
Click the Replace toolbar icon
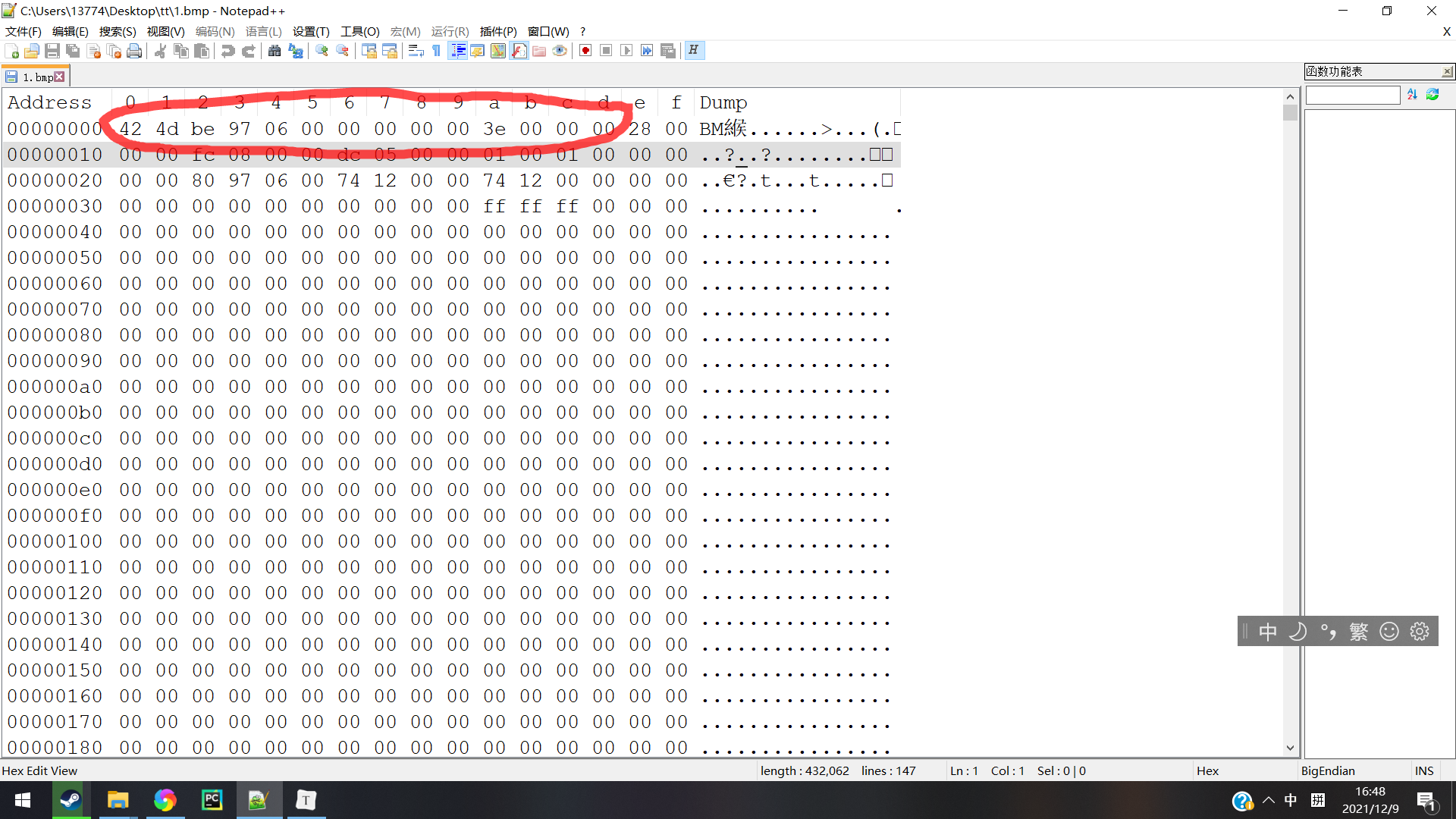coord(296,51)
